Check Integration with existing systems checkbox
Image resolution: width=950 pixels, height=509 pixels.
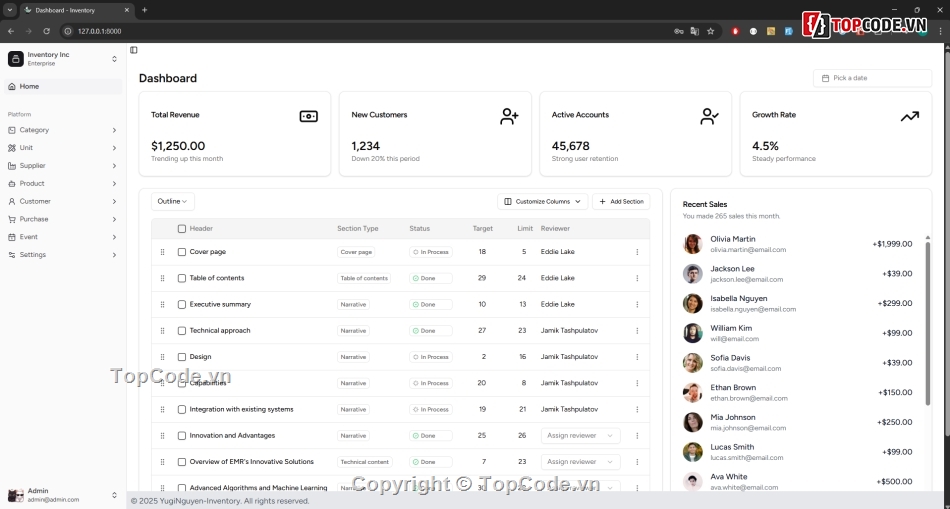(182, 410)
